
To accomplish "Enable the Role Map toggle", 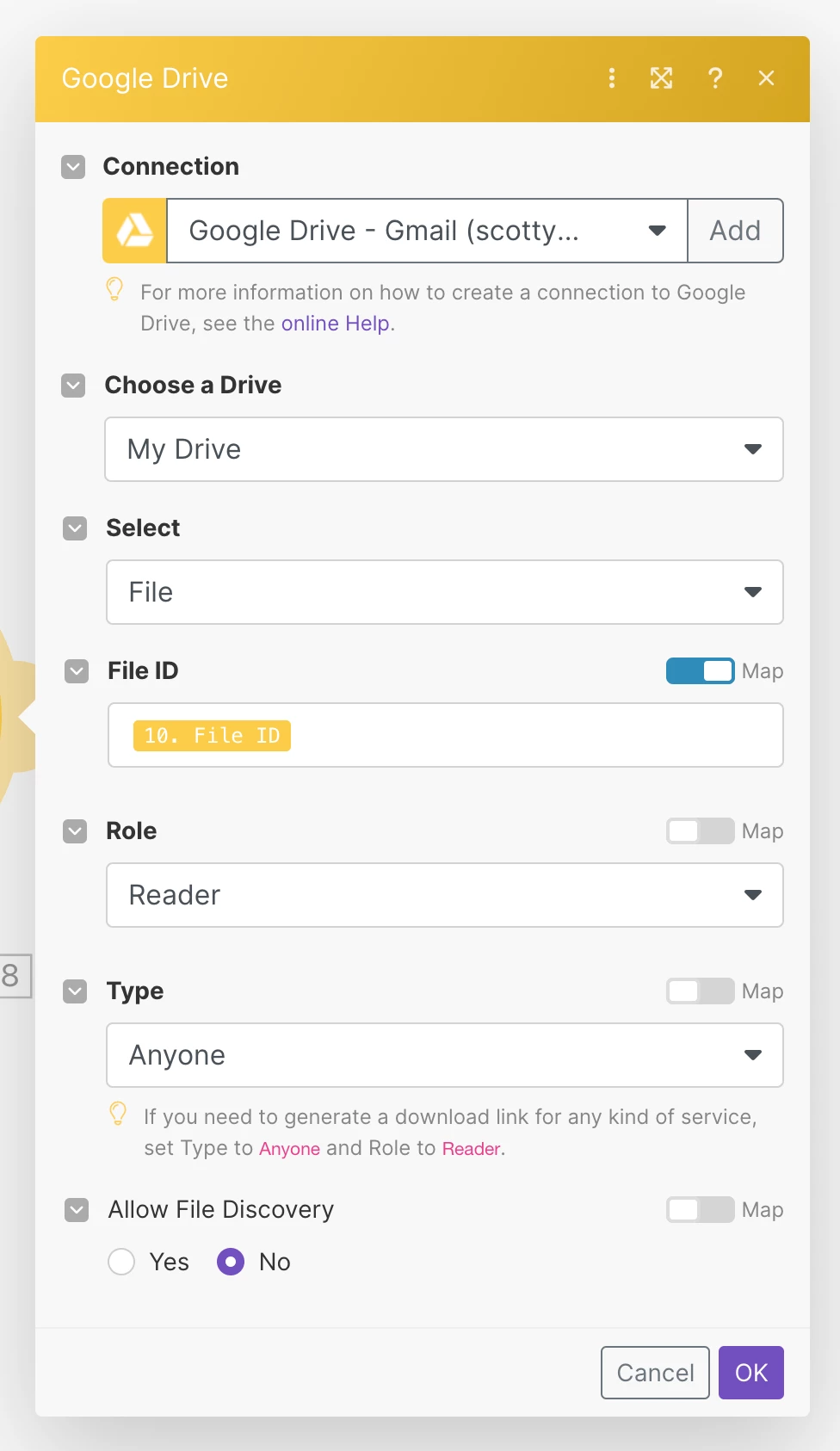I will 700,830.
